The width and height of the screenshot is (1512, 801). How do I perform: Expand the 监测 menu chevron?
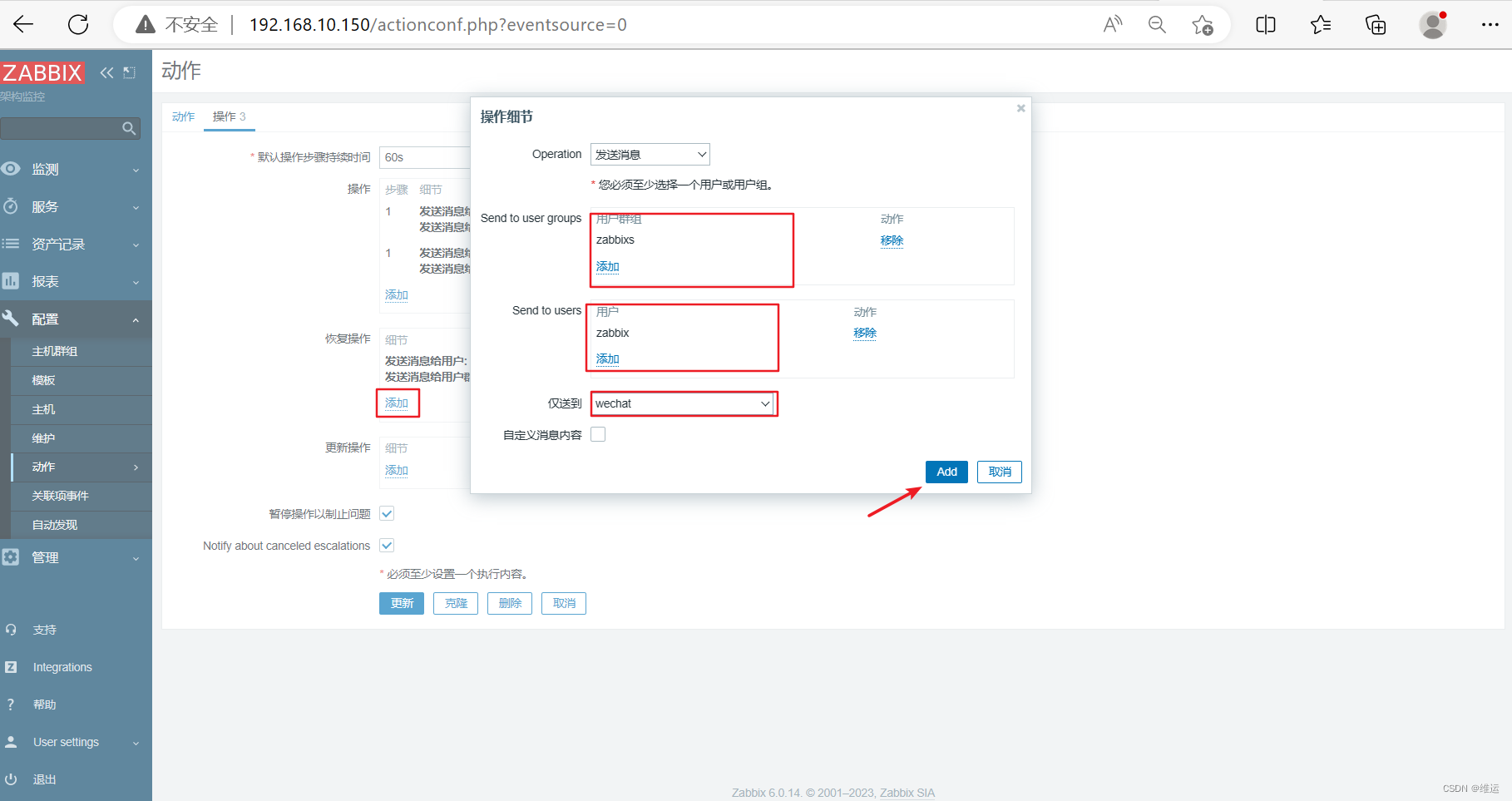click(x=136, y=170)
